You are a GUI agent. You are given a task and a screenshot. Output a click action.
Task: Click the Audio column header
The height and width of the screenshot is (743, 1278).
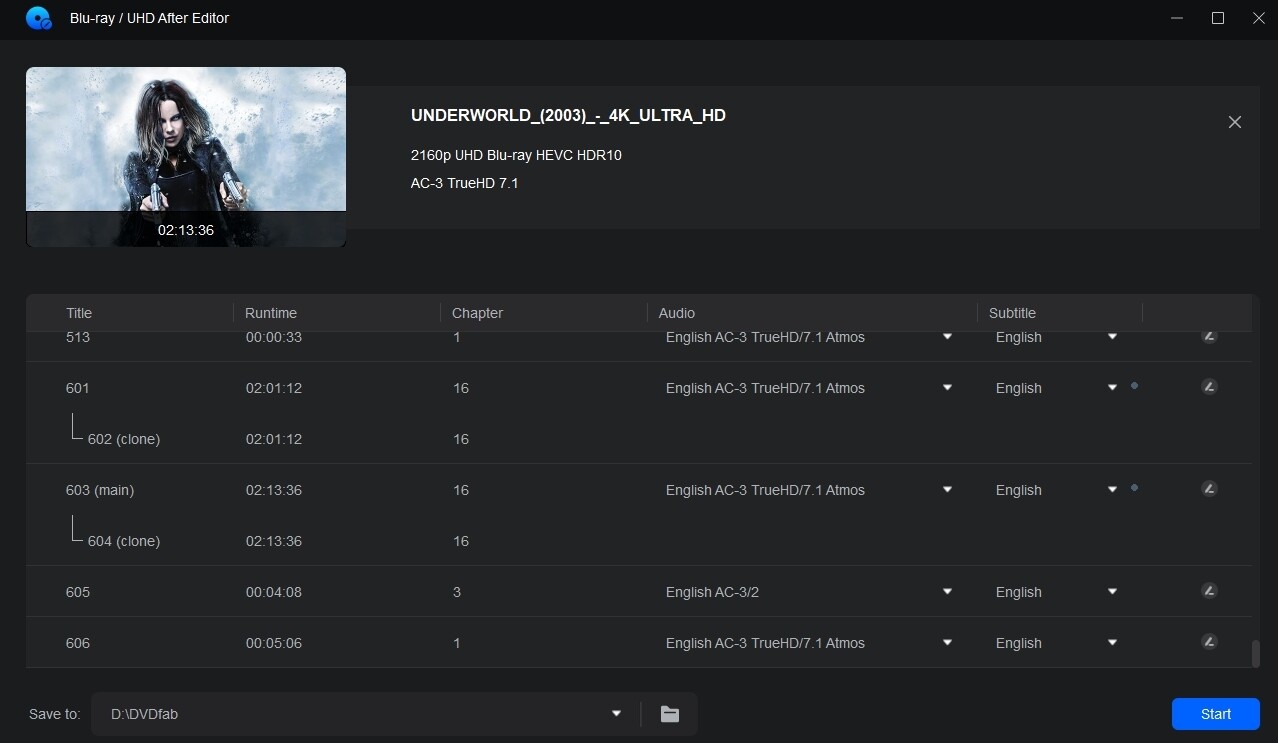pos(677,313)
